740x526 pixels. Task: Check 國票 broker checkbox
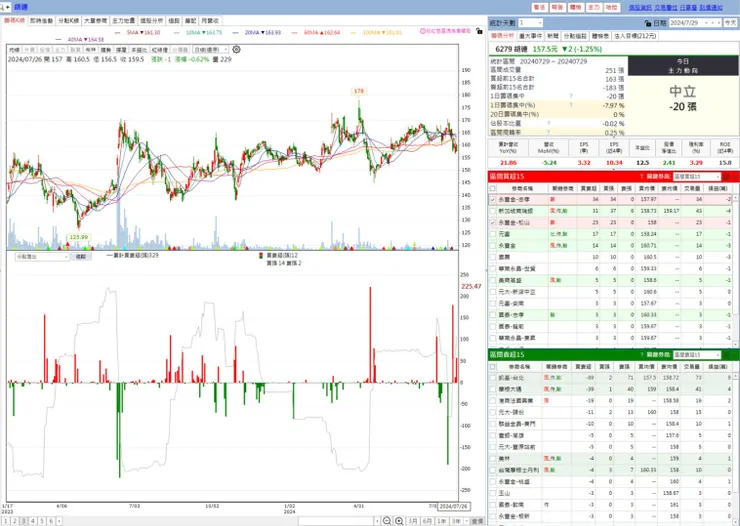(x=493, y=257)
